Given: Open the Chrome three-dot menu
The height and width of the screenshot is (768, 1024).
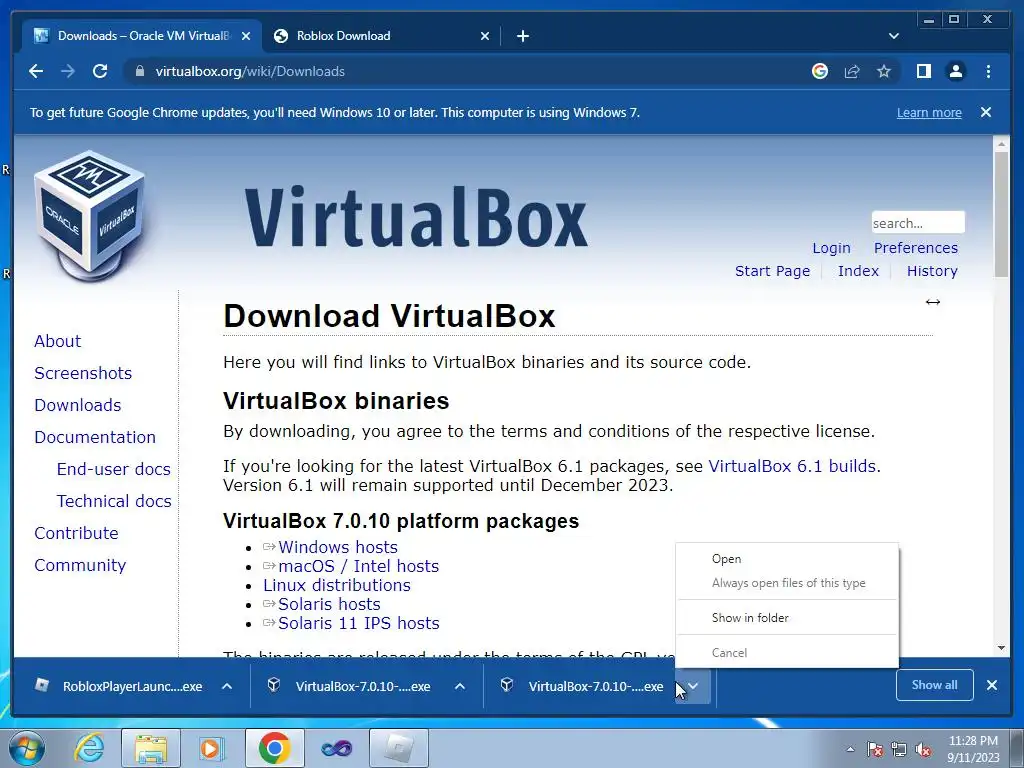Looking at the screenshot, I should 988,71.
